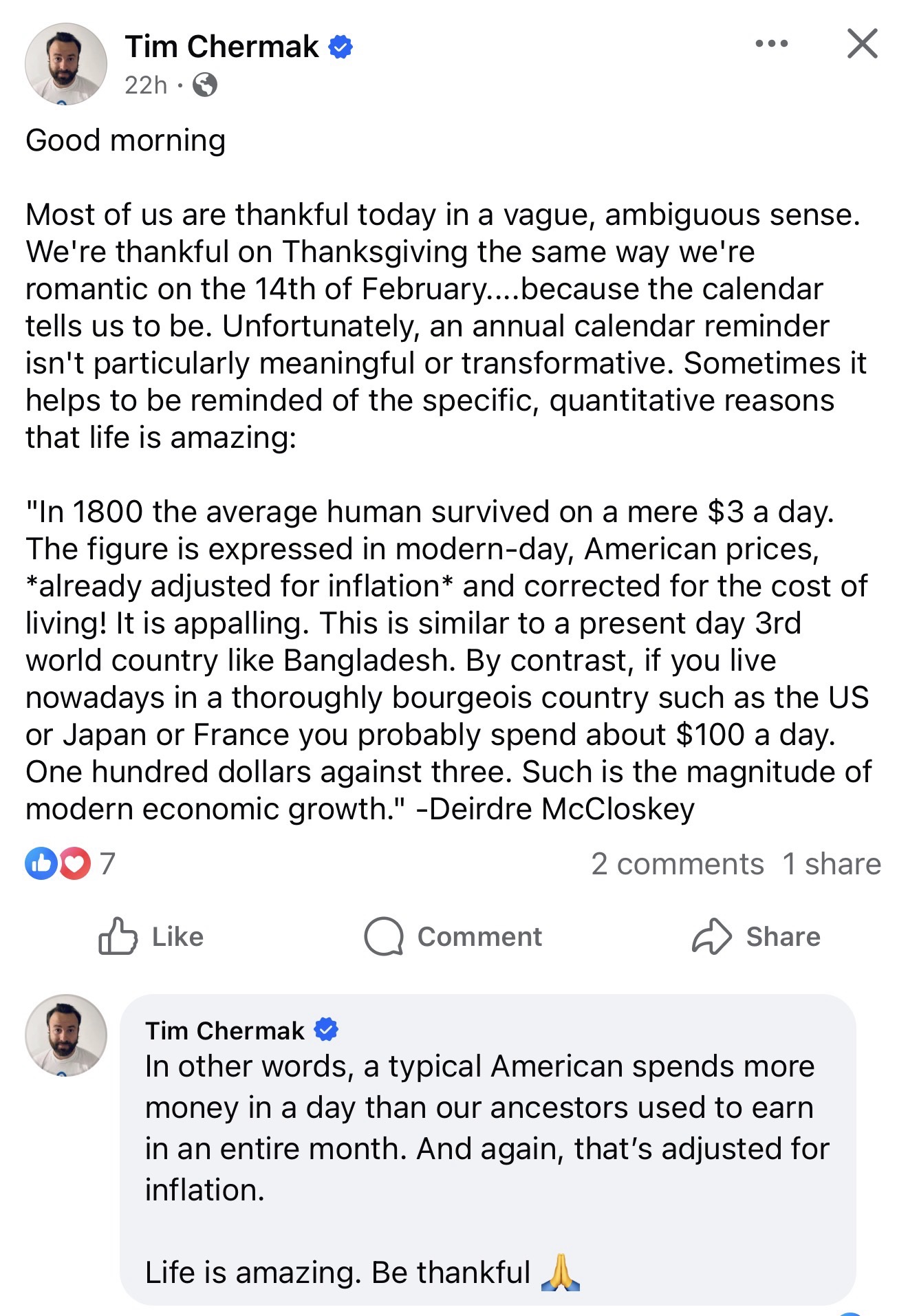Click the blue thumbs-up reaction icon
Image resolution: width=908 pixels, height=1316 pixels.
pos(41,863)
